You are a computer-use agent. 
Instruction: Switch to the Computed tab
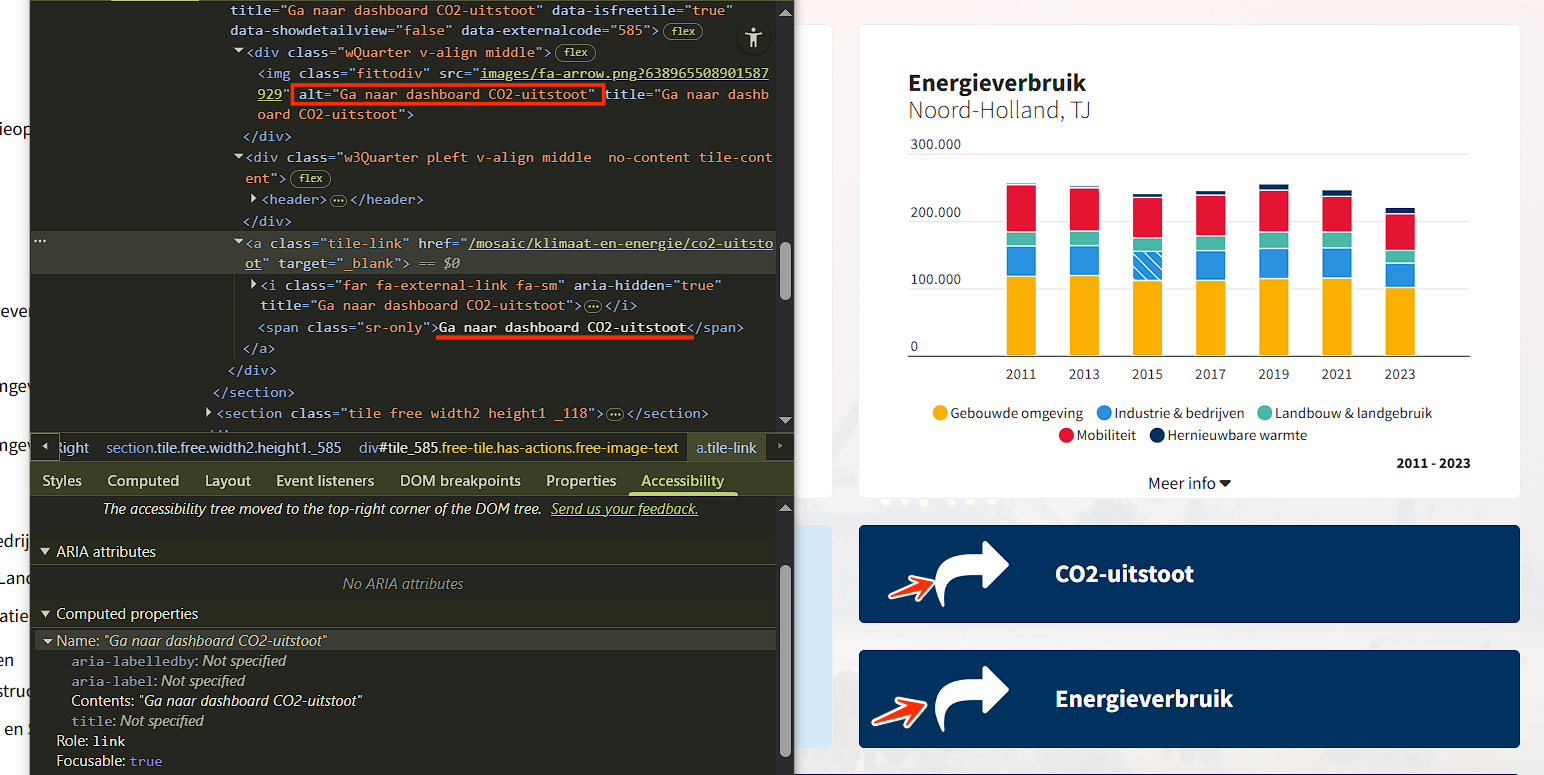click(x=143, y=481)
